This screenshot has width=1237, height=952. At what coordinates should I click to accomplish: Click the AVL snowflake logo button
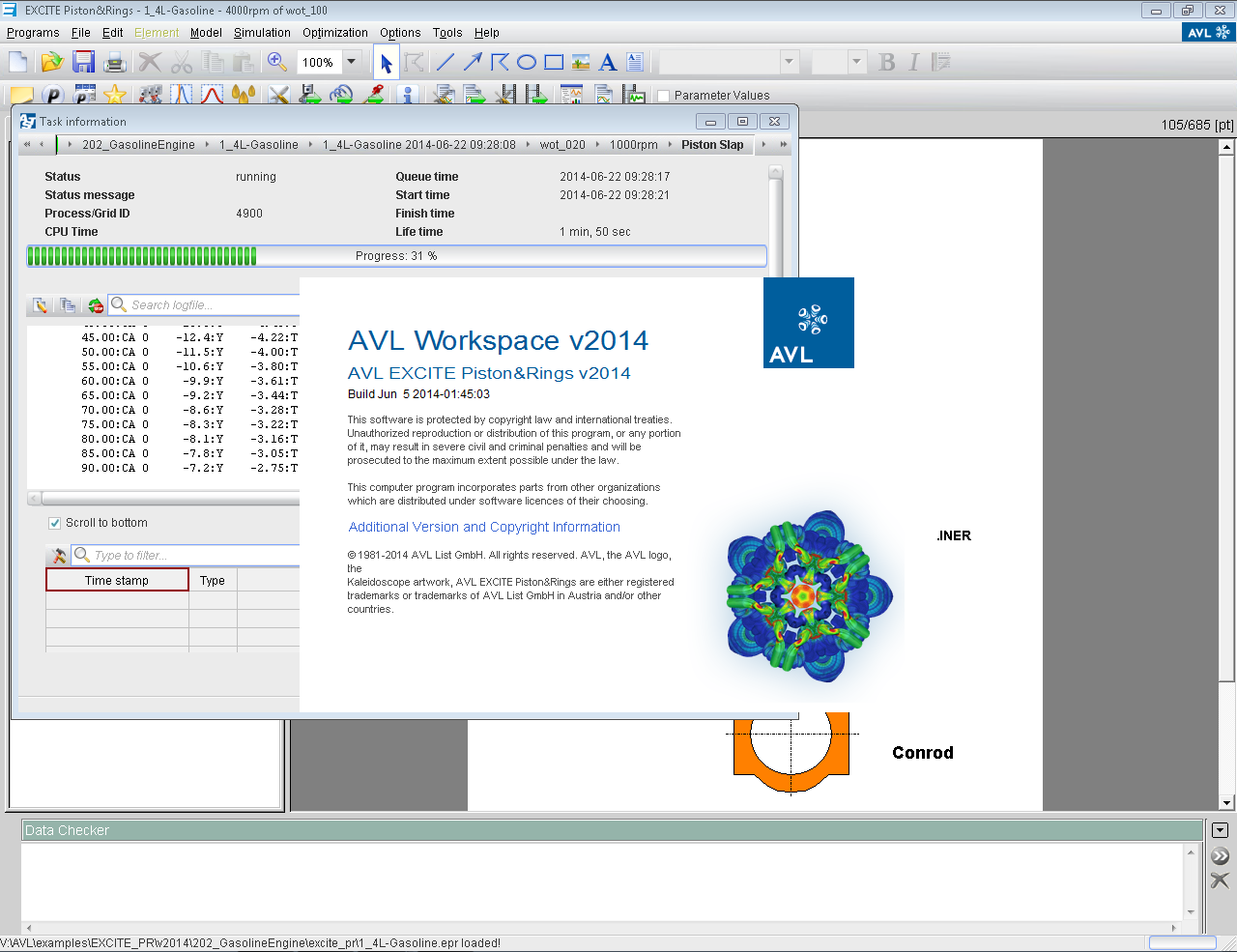(x=1208, y=32)
